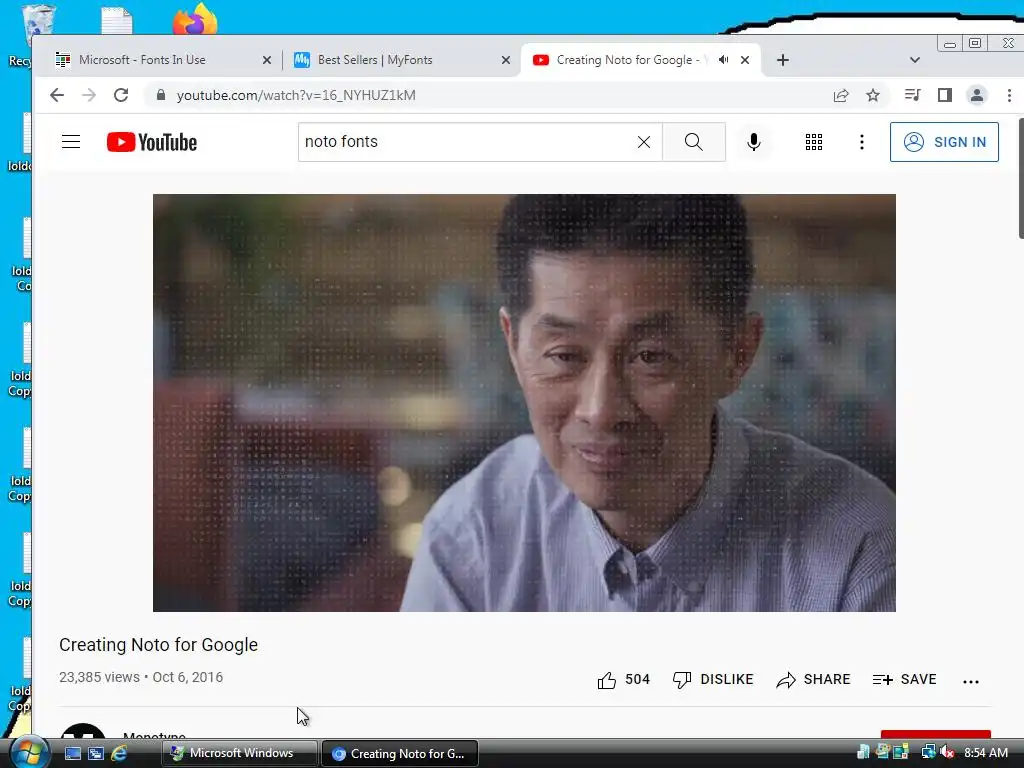Mute the Creating Noto tab speaker icon
The height and width of the screenshot is (768, 1024).
(x=724, y=60)
